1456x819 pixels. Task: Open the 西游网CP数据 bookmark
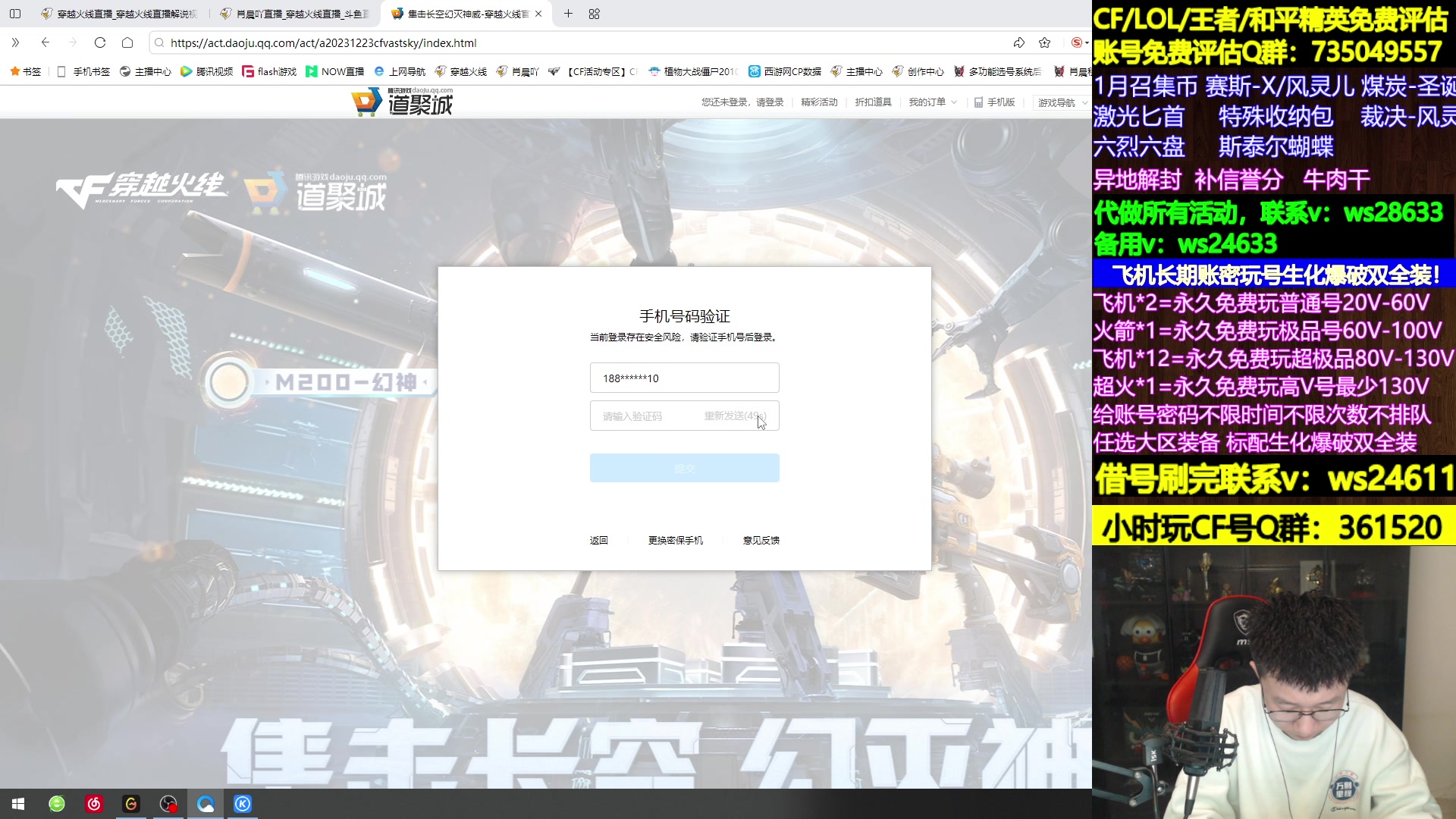pos(785,71)
